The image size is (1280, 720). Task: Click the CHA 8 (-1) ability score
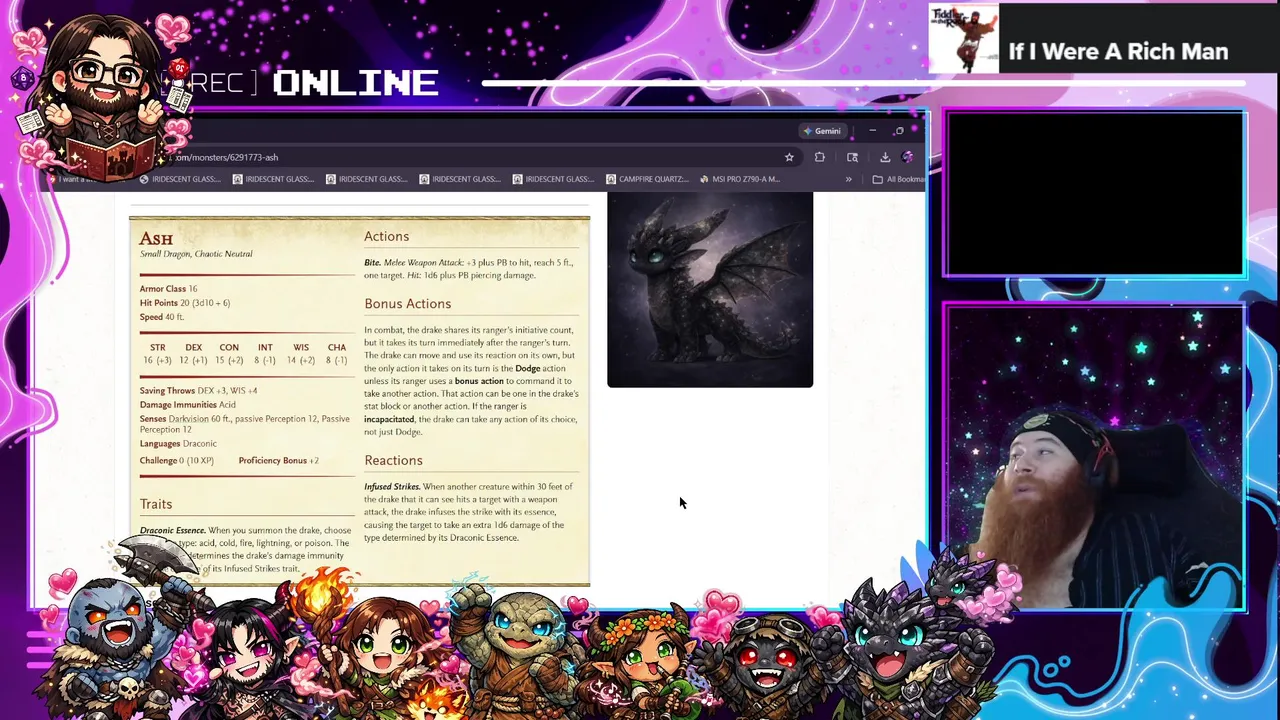(336, 354)
